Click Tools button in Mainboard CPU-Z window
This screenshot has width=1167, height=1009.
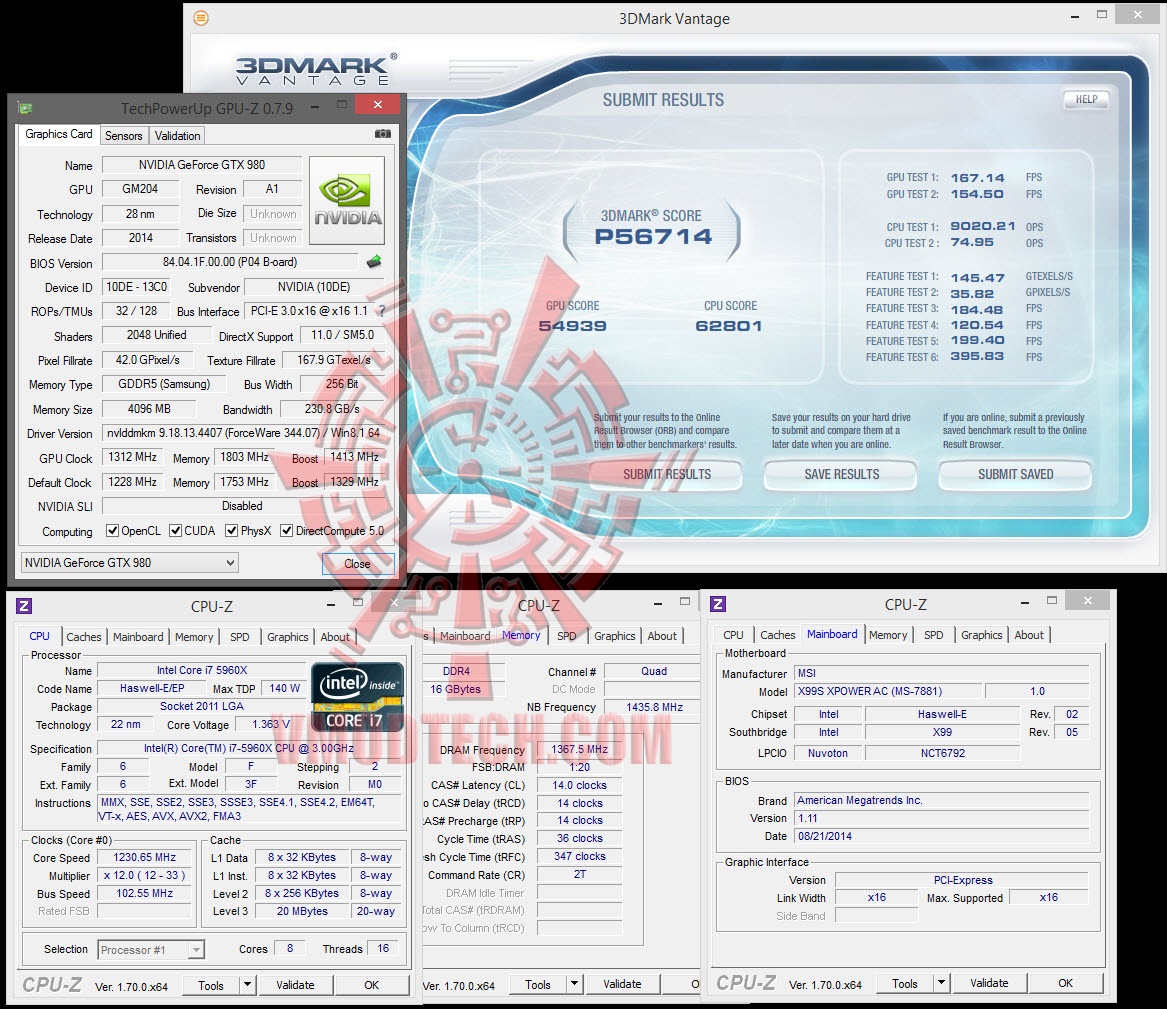905,983
